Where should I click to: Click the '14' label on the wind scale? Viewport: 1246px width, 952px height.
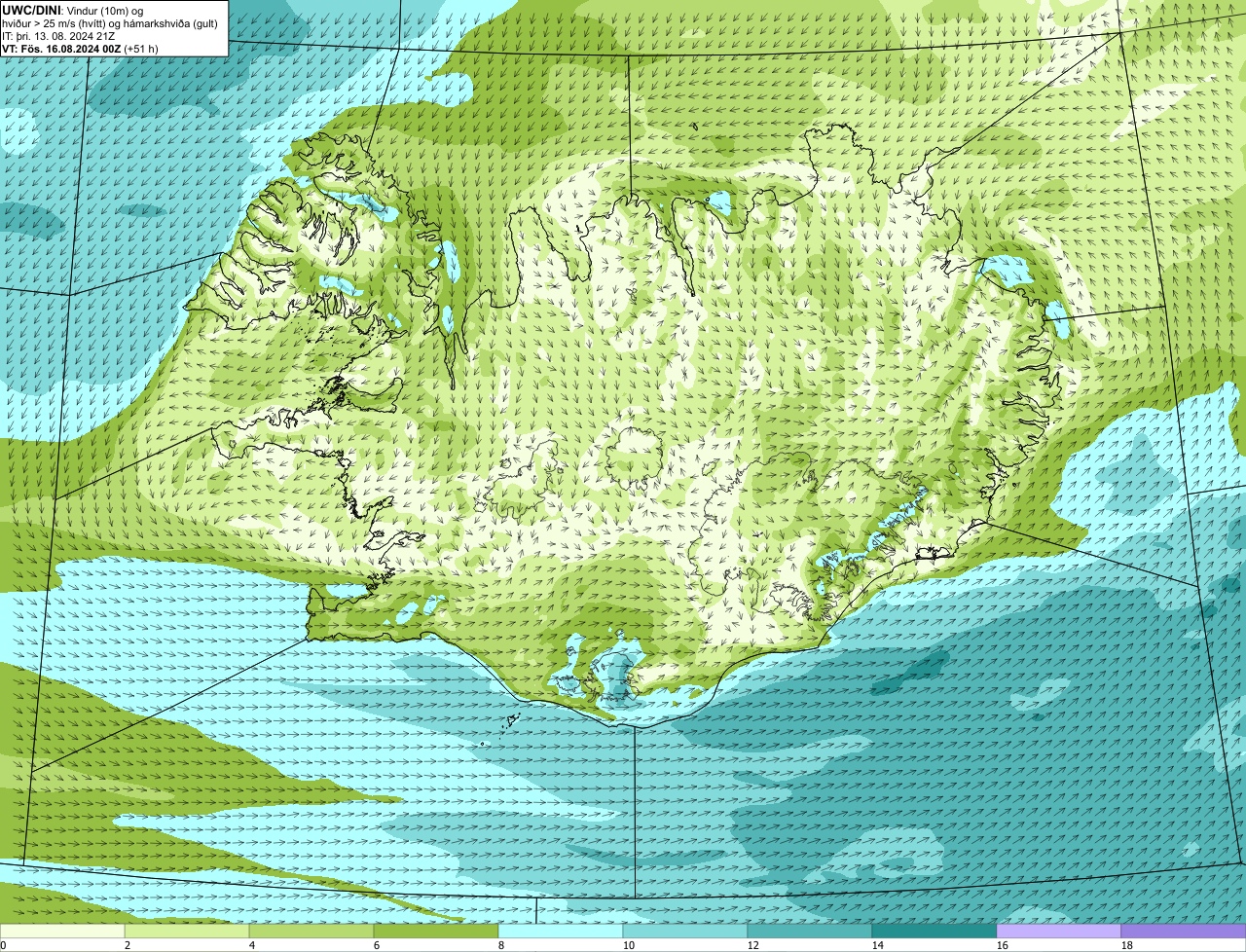[x=878, y=945]
